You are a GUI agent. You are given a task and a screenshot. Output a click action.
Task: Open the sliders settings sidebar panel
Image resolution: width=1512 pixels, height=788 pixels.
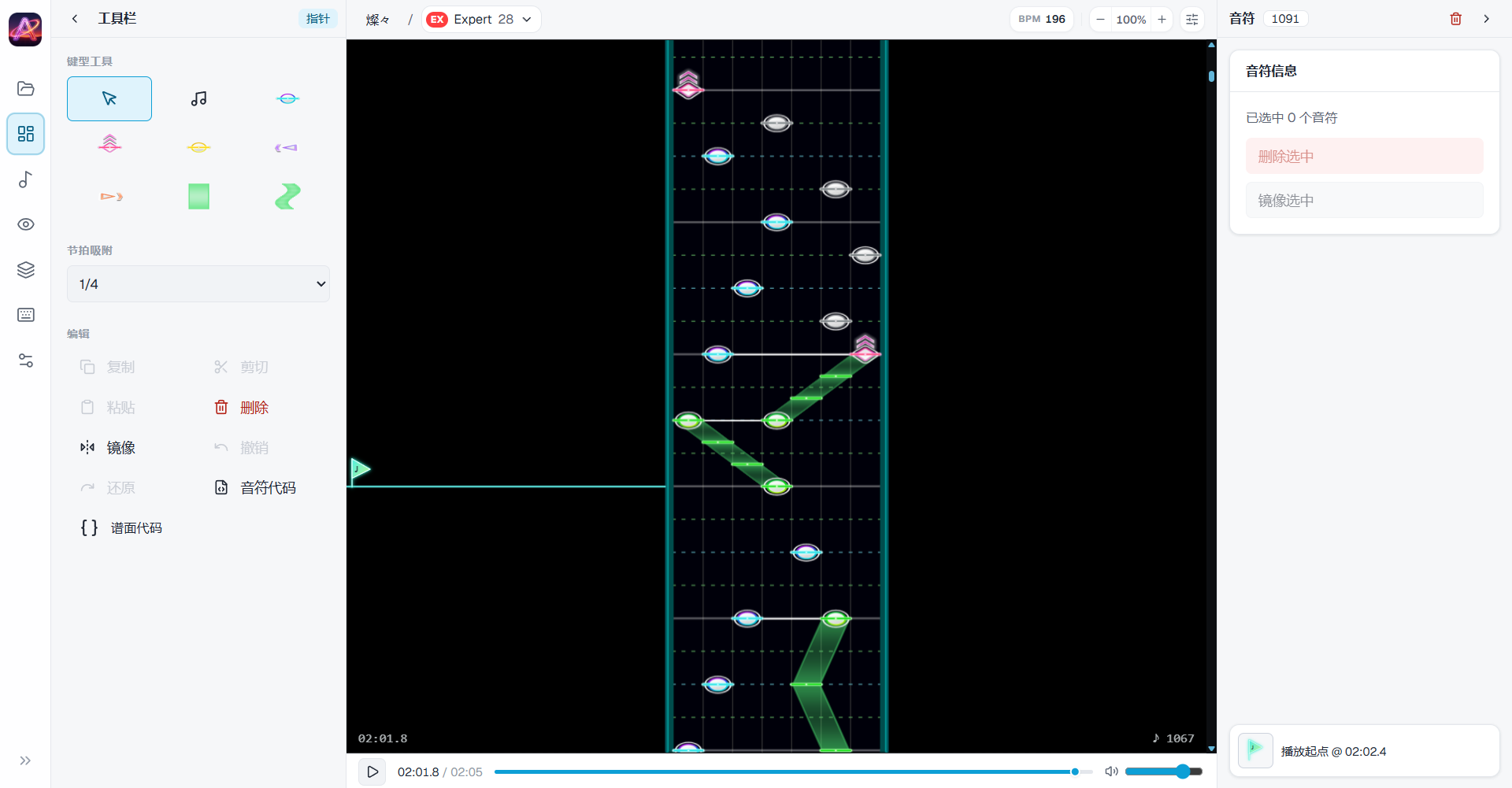coord(25,361)
